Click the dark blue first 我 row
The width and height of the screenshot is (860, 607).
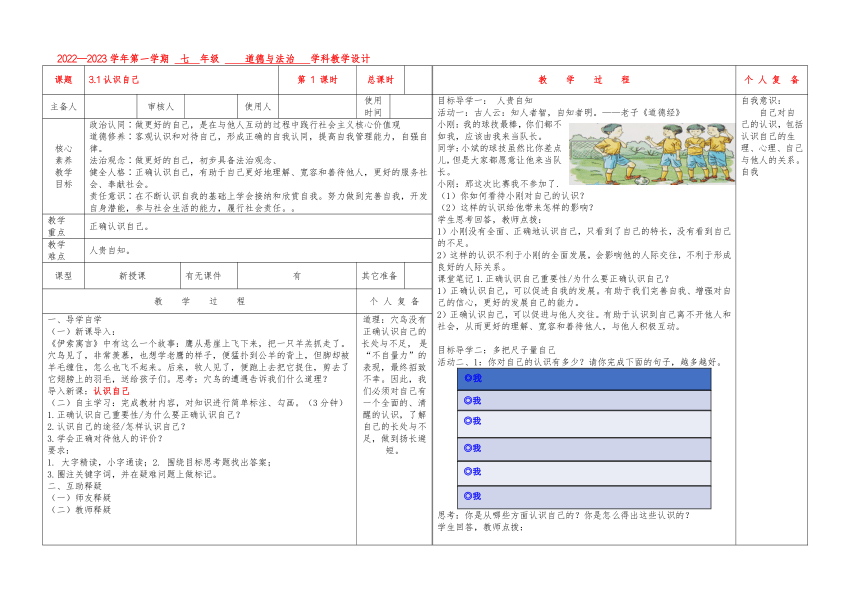tap(584, 379)
